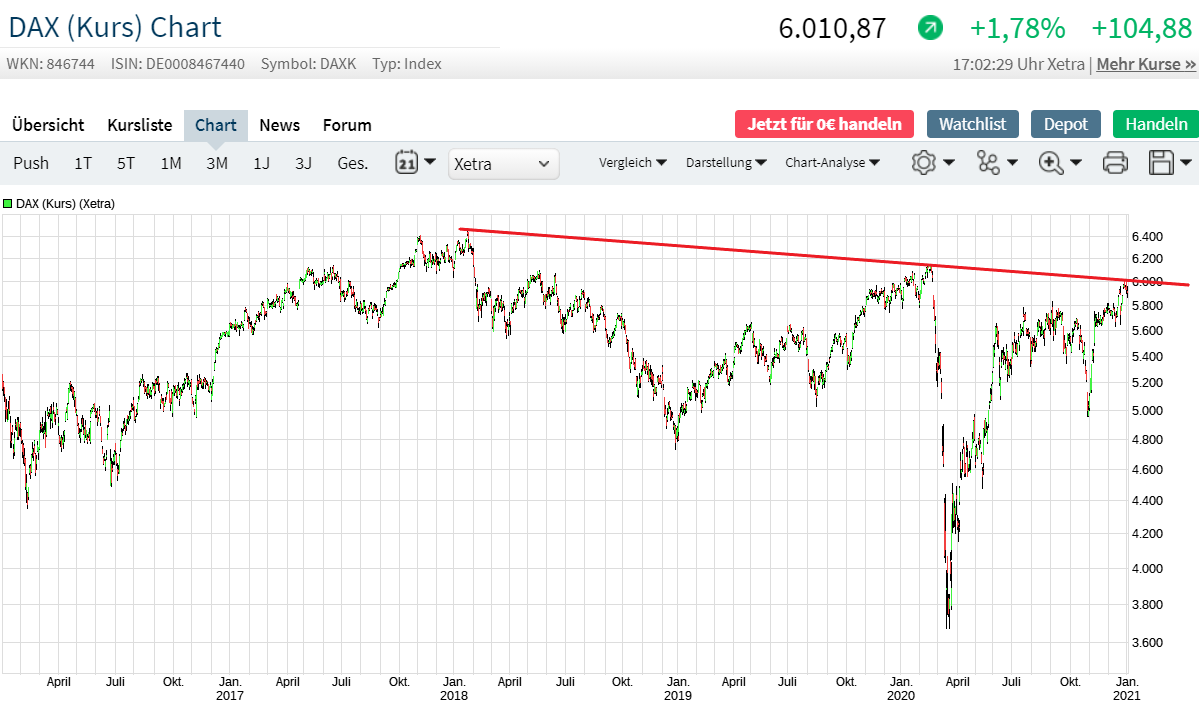Expand the Chart-Analyse menu

click(x=832, y=162)
